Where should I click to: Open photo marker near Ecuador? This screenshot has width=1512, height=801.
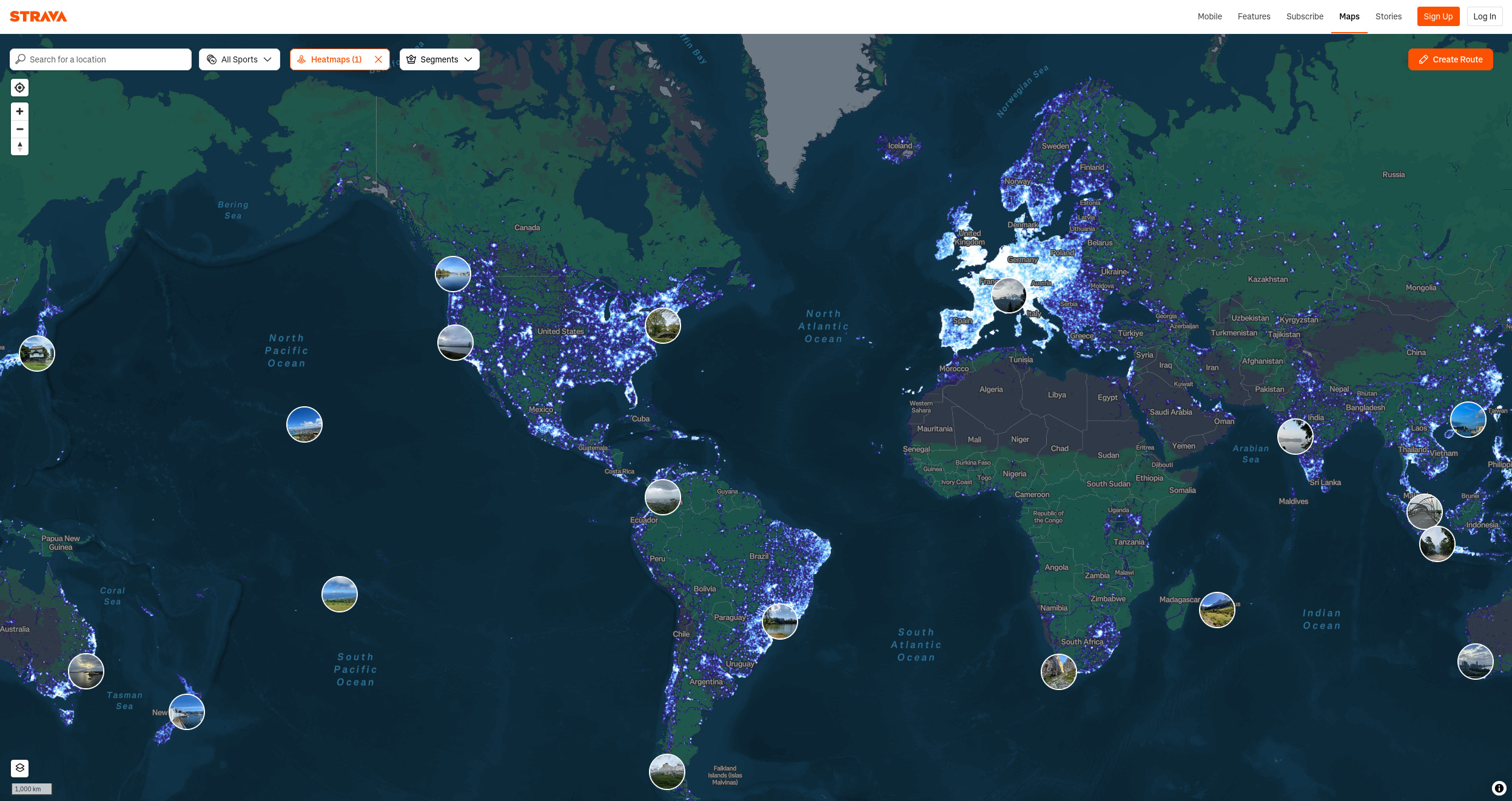pyautogui.click(x=663, y=497)
